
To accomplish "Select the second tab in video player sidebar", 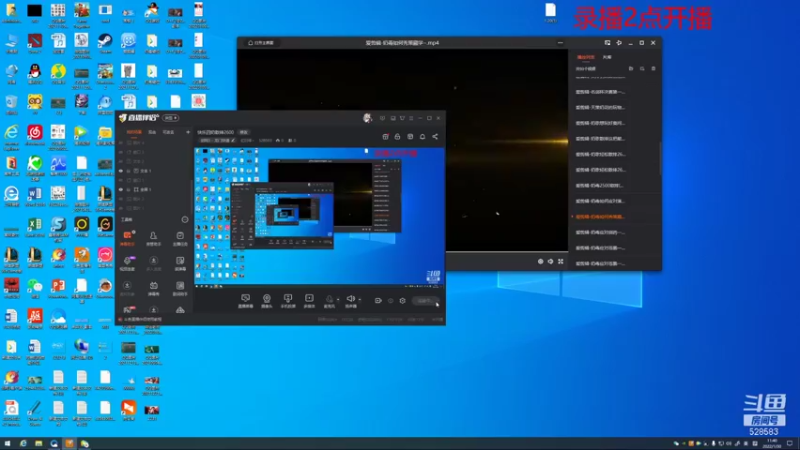I will tap(607, 57).
